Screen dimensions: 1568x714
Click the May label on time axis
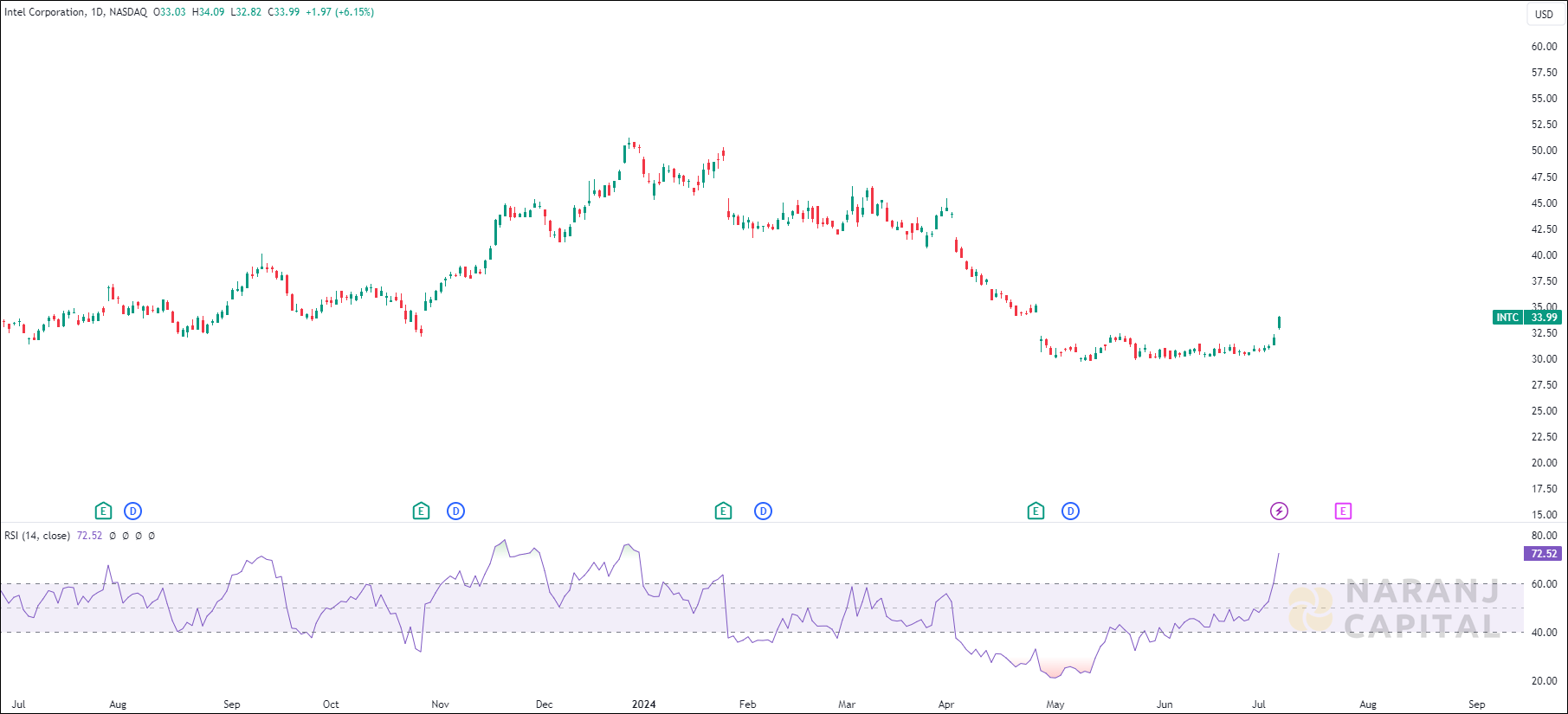pyautogui.click(x=1055, y=704)
